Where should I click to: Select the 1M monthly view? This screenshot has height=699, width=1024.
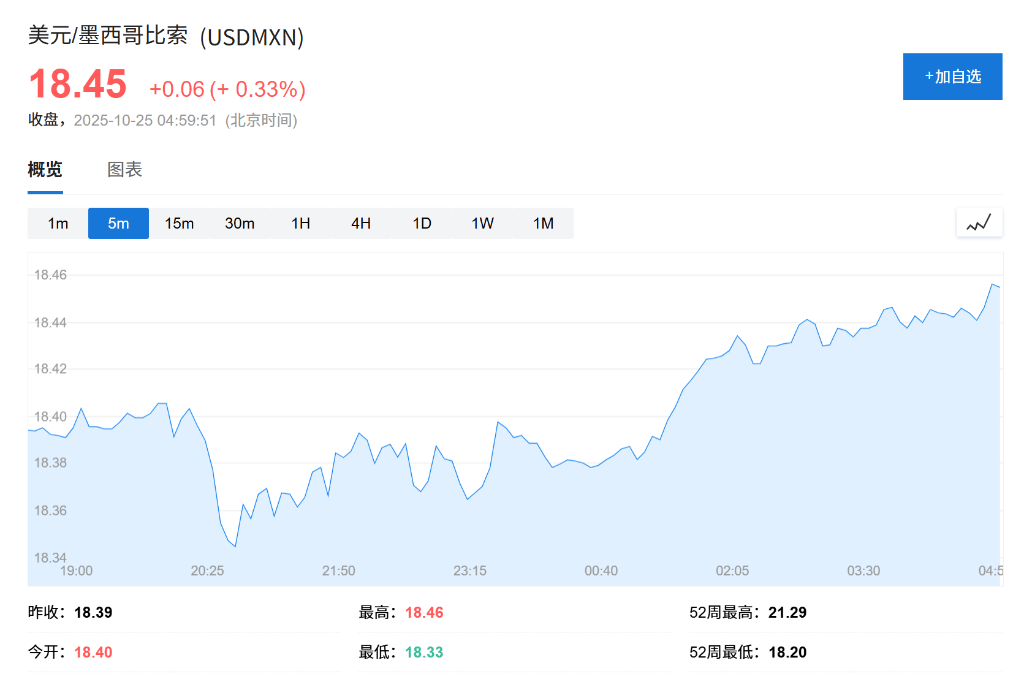543,223
